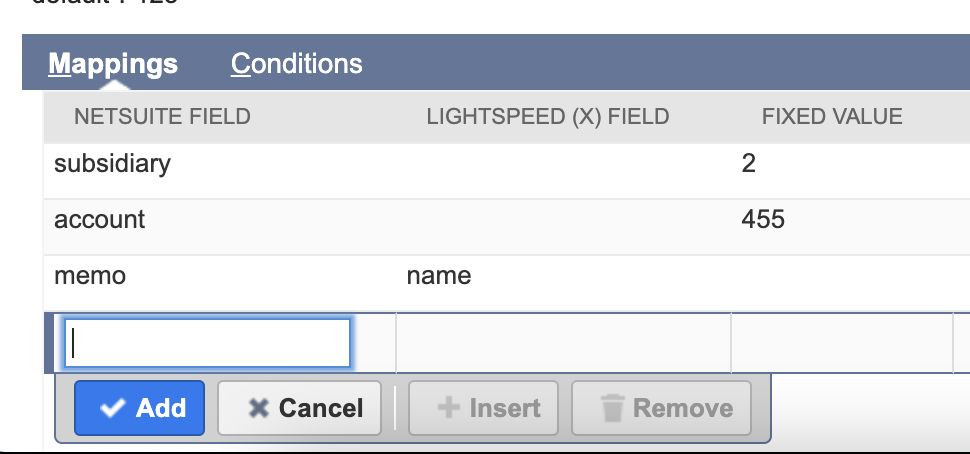Click the NETSUITE FIELD column header
Screen dimensions: 970x454
[162, 117]
